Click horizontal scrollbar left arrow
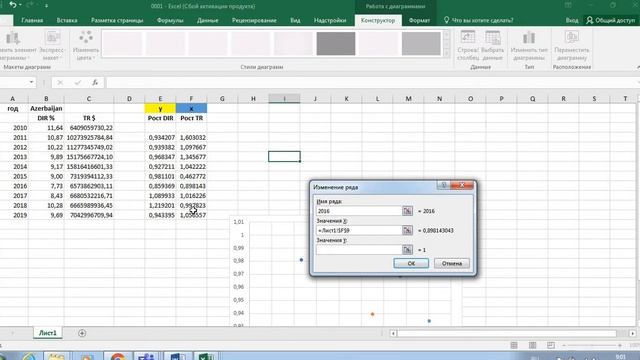Image resolution: width=640 pixels, height=360 pixels. pyautogui.click(x=393, y=333)
